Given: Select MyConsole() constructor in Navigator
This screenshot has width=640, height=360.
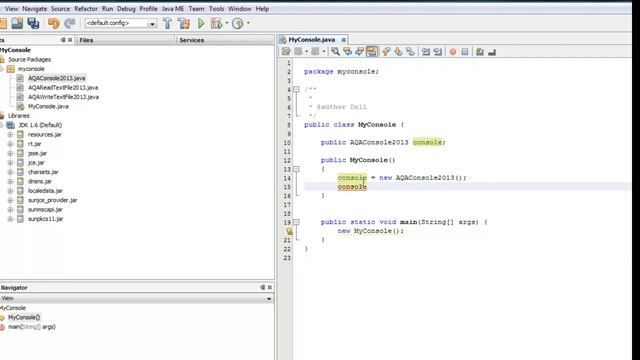Looking at the screenshot, I should point(24,317).
